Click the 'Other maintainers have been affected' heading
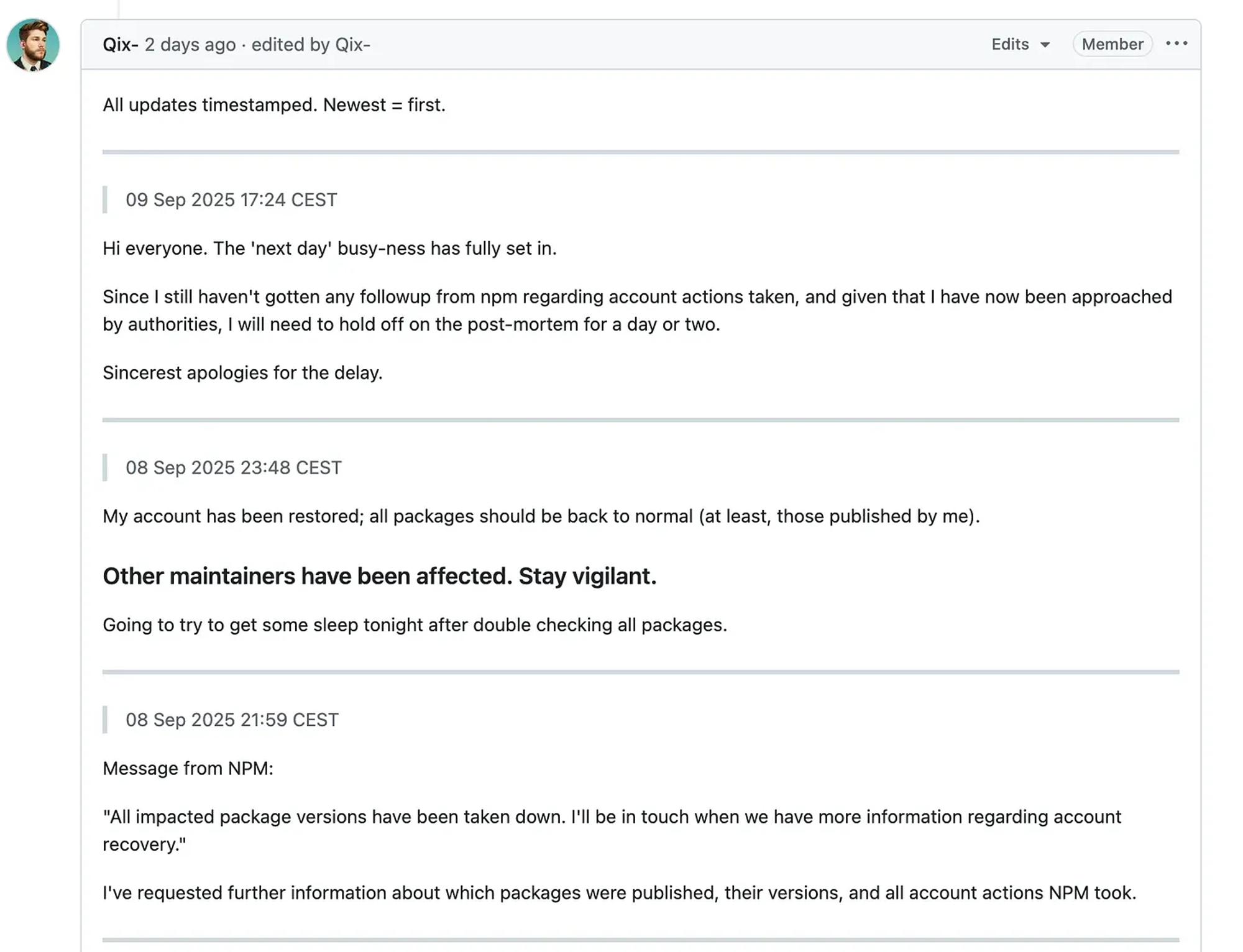1243x952 pixels. [x=379, y=576]
